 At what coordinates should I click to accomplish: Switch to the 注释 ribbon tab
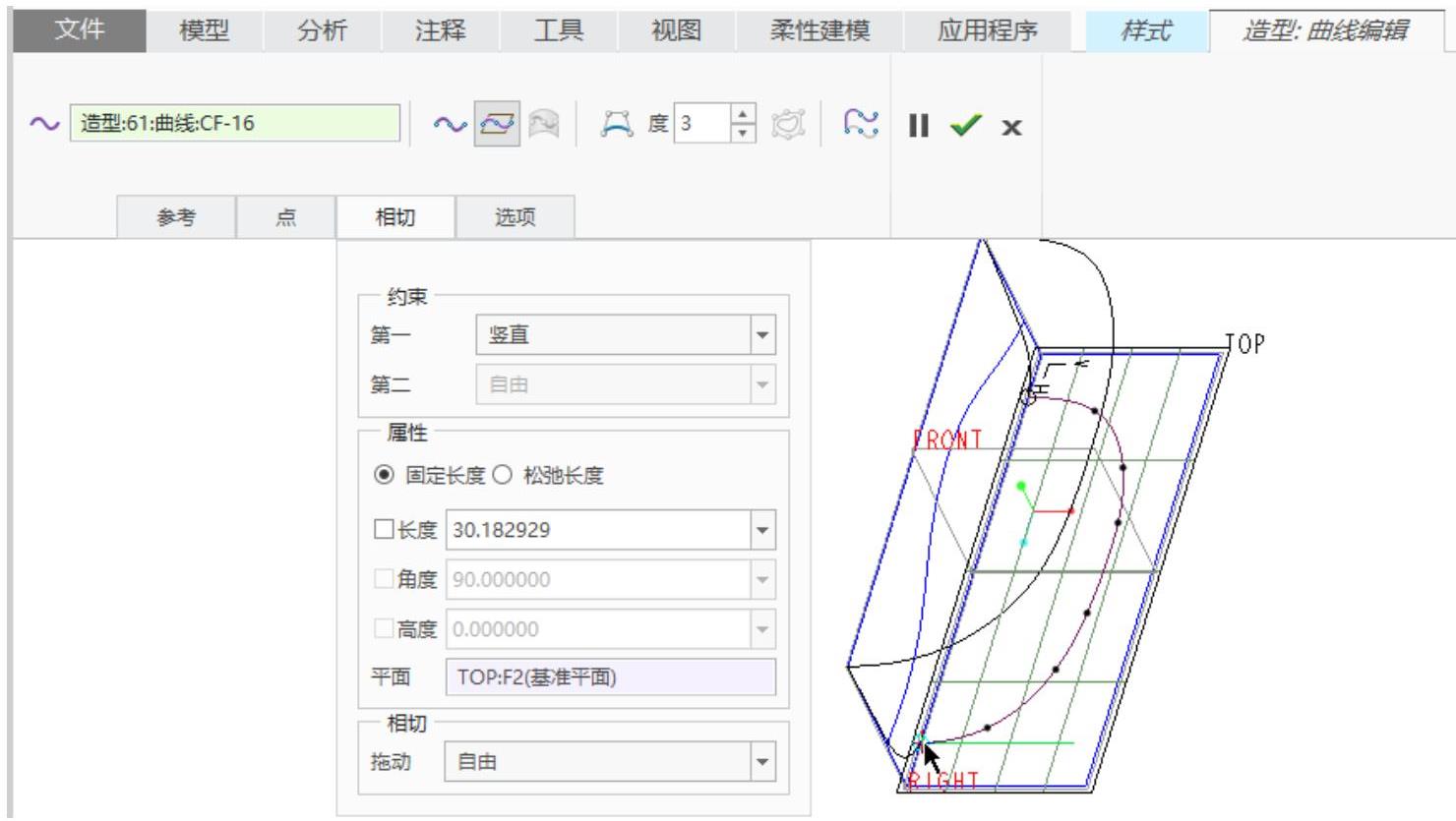coord(440,31)
